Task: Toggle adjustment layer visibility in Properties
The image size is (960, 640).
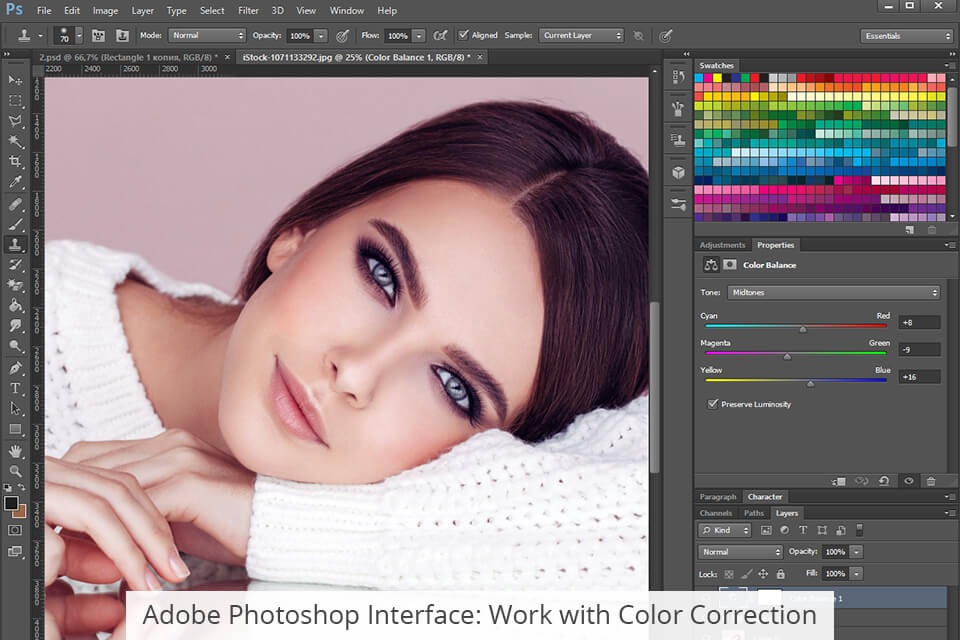Action: (x=909, y=481)
